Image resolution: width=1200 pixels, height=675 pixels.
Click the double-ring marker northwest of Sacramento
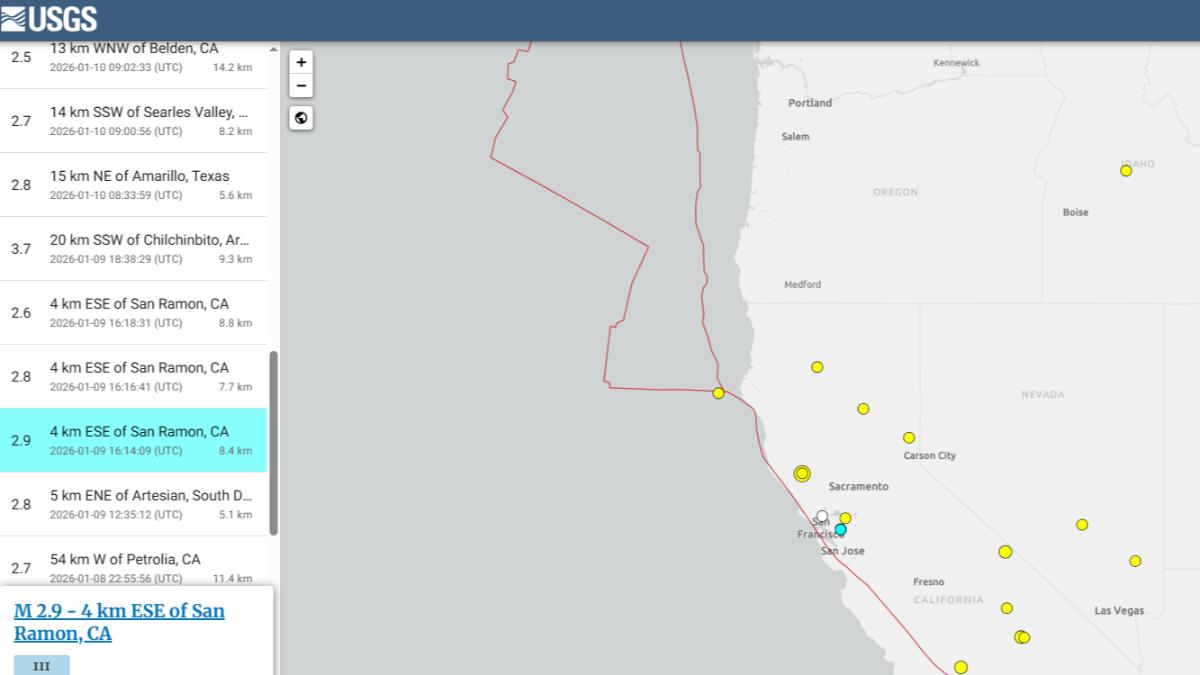coord(802,473)
